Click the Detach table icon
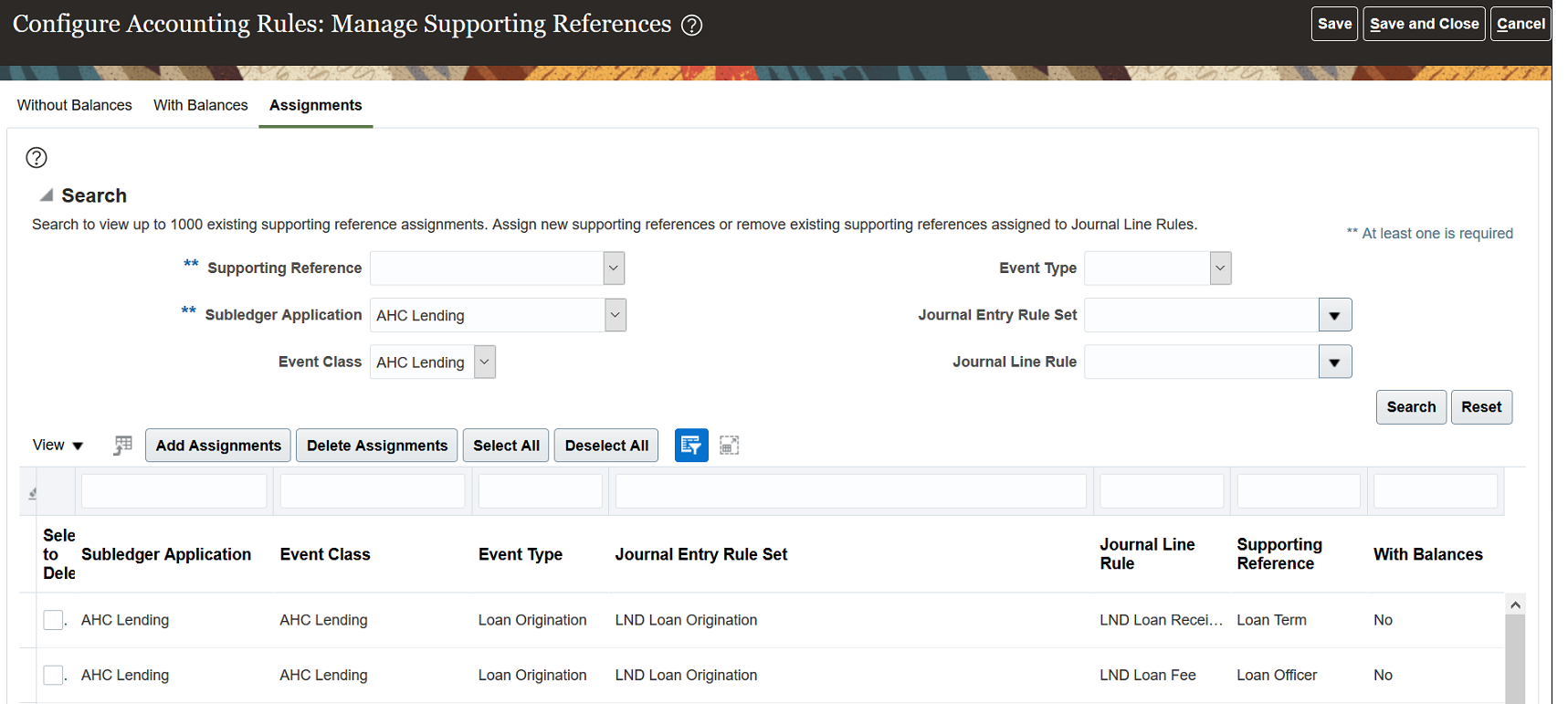The width and height of the screenshot is (1568, 704). click(x=729, y=446)
